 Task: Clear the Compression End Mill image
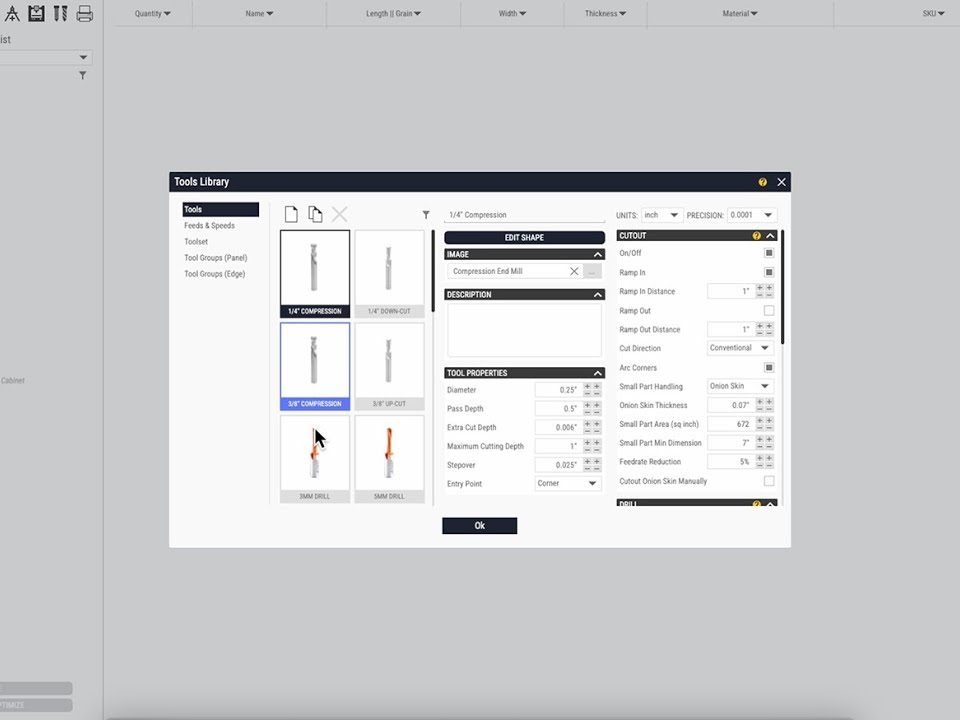[574, 271]
